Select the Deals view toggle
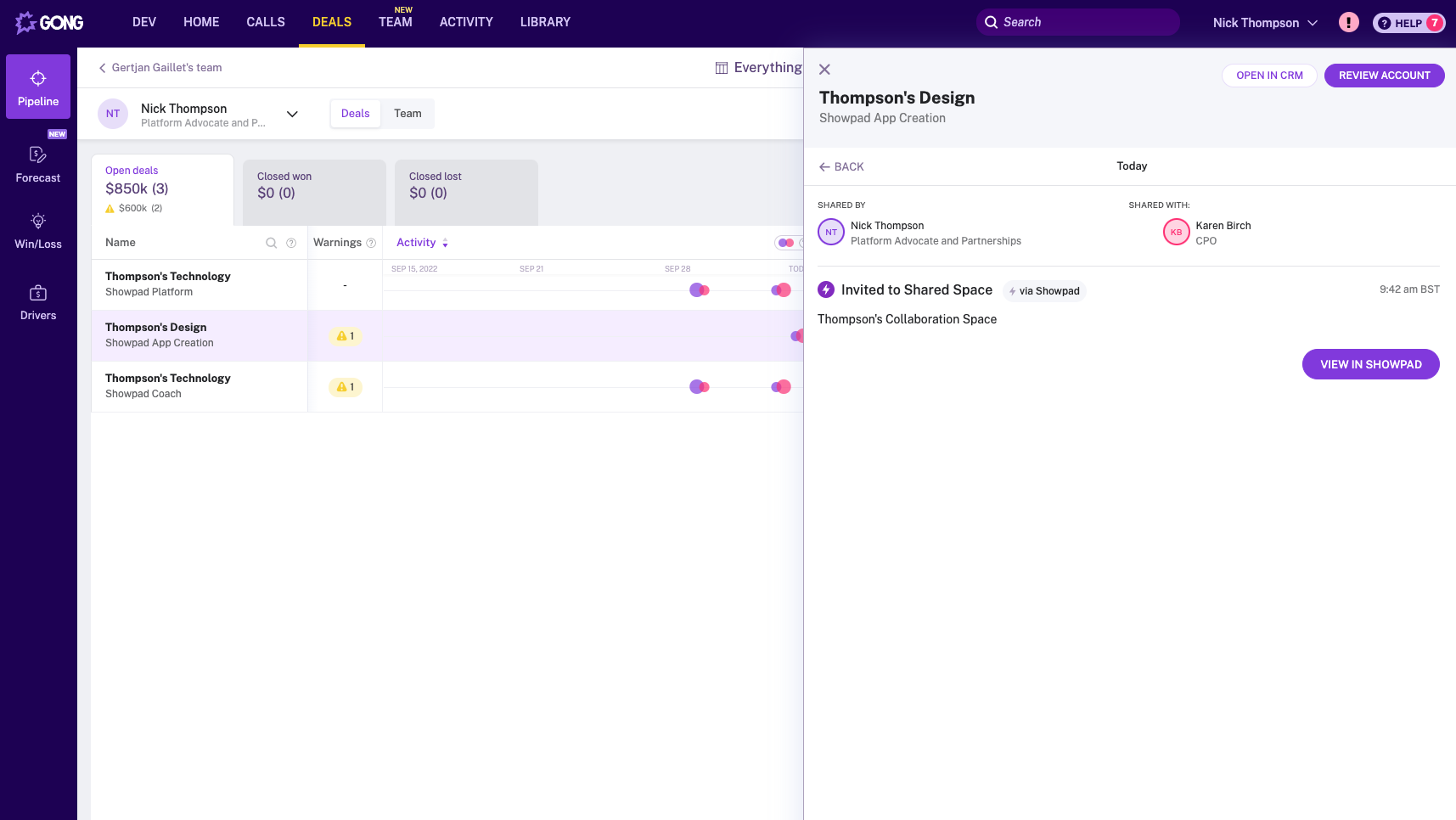This screenshot has width=1456, height=820. [x=355, y=114]
